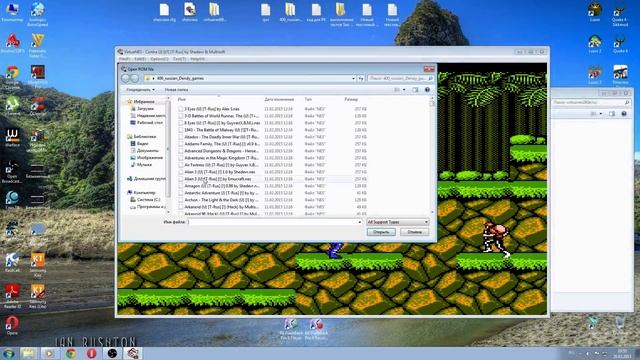Viewport: 640px width, 360px height.
Task: Click the Open ROM dialog search box
Action: (400, 78)
